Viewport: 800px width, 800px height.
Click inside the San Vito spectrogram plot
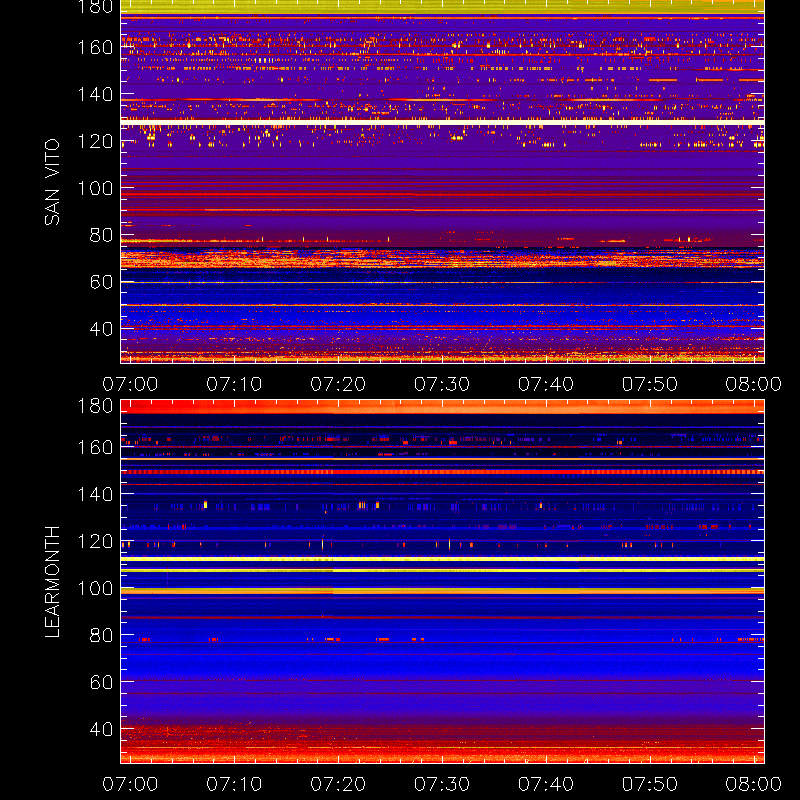(x=442, y=182)
